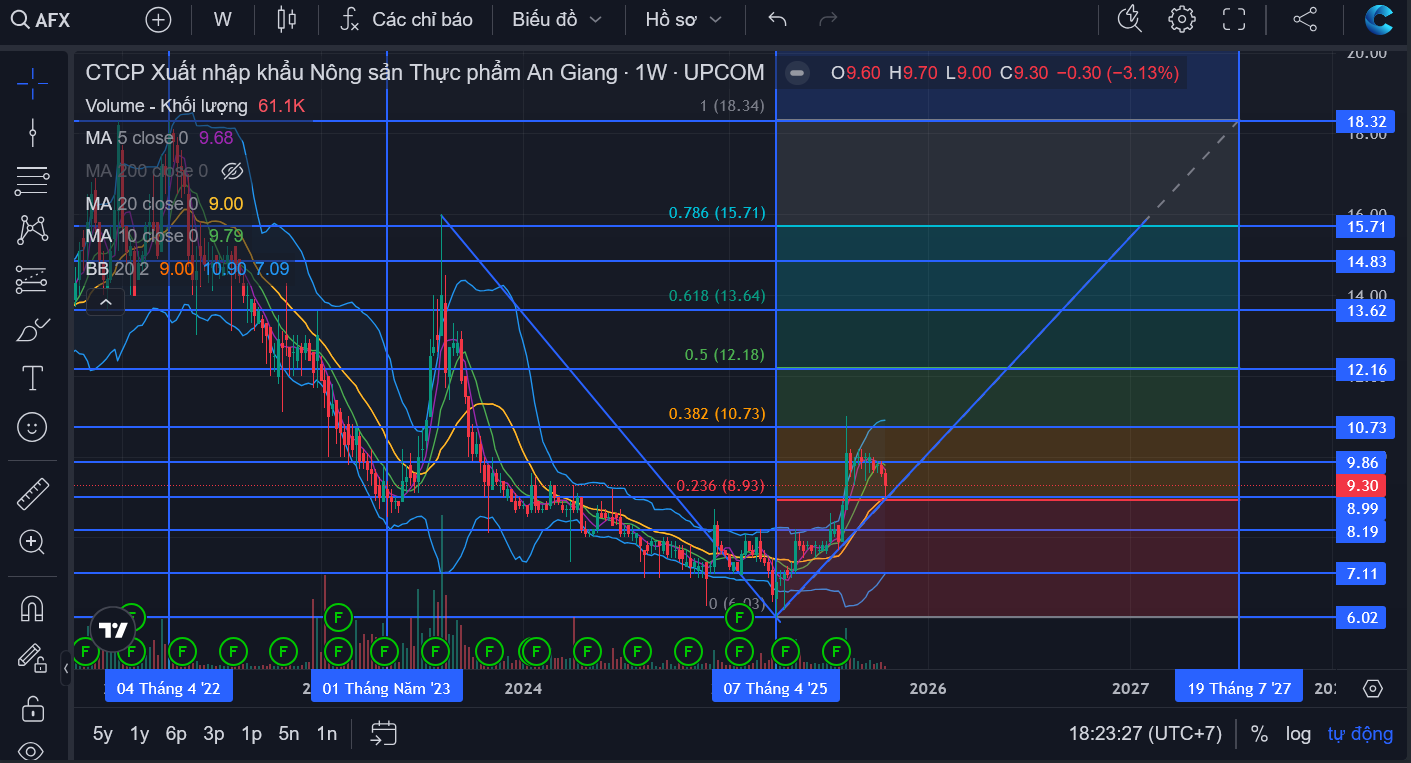Open the timezone menu 18:23:27 (UTC+7)
This screenshot has width=1411, height=763.
click(1145, 734)
